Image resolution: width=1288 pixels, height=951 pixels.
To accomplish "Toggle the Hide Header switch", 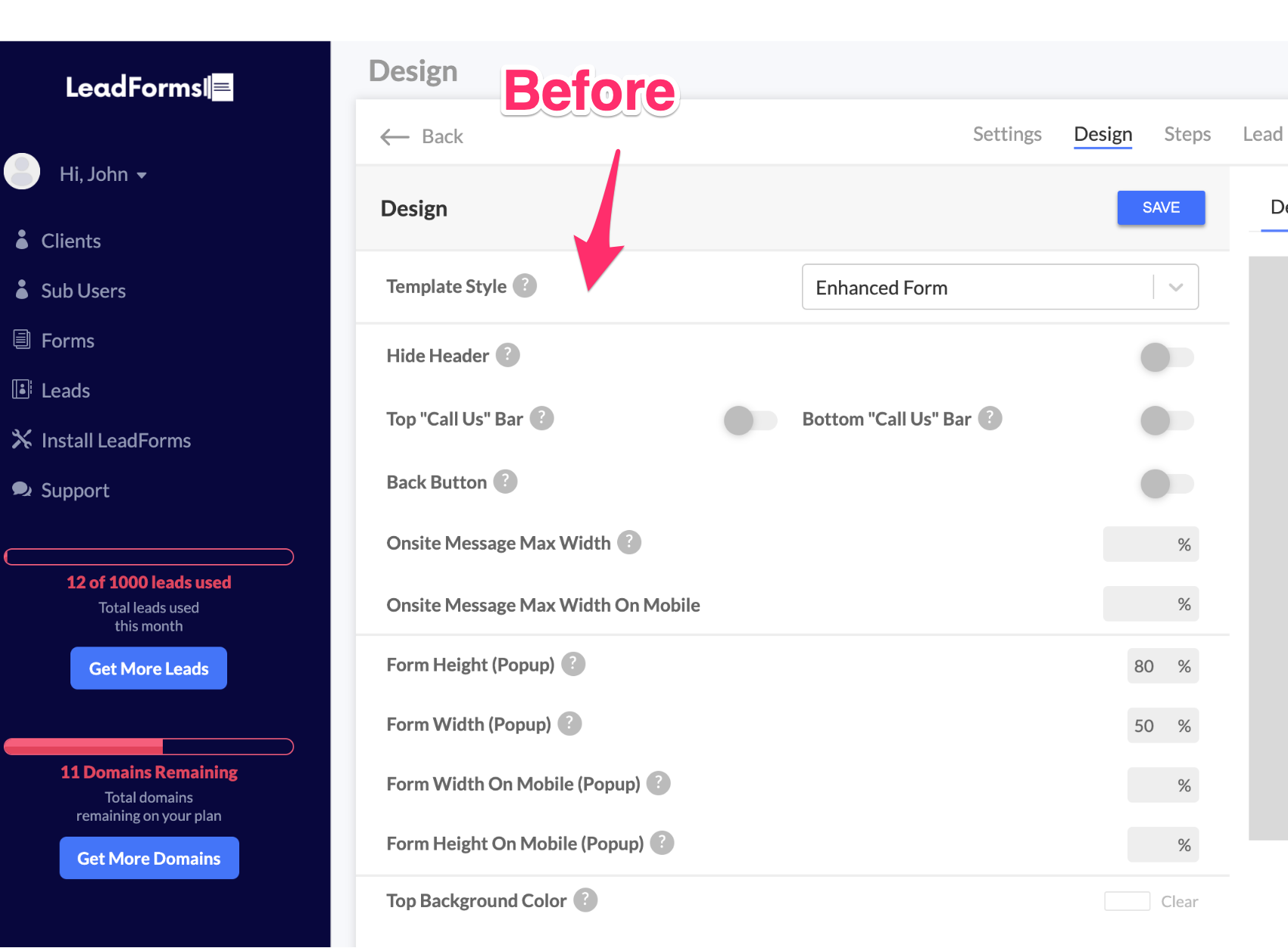I will click(1167, 357).
